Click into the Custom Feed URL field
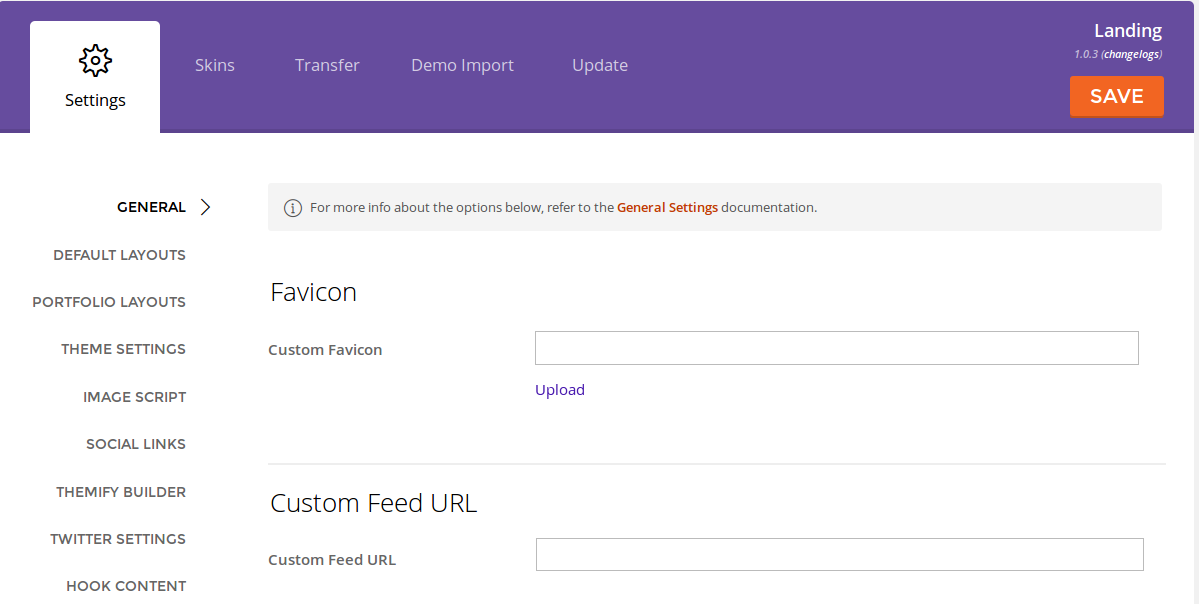This screenshot has height=604, width=1199. point(839,555)
